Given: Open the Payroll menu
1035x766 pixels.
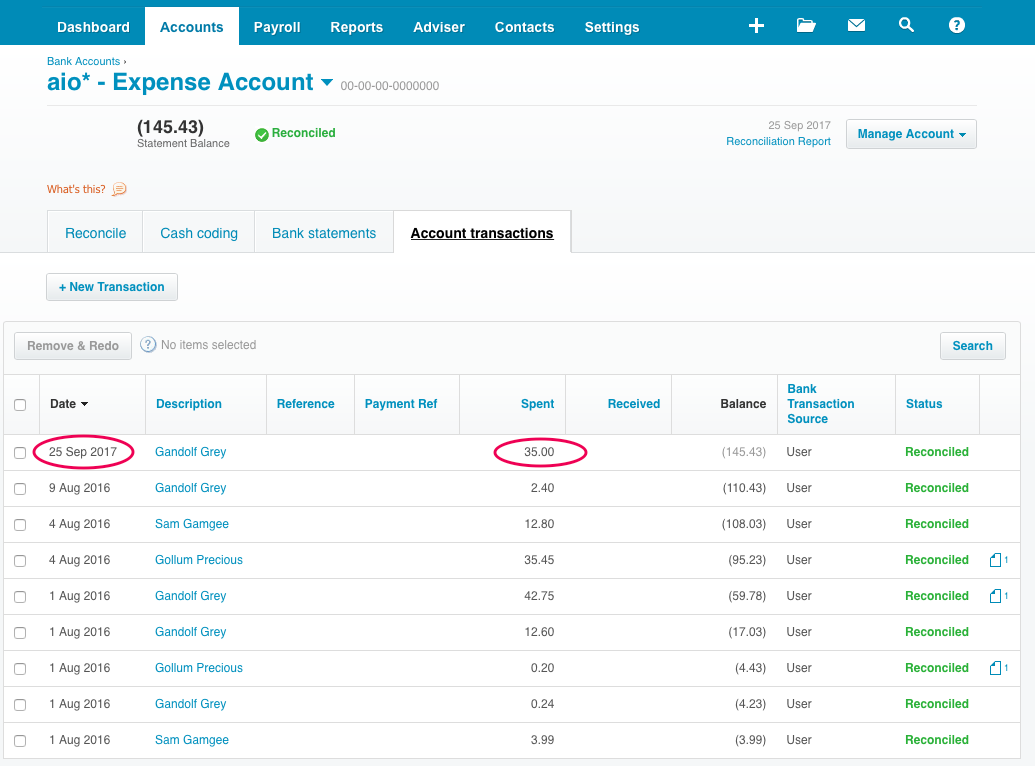Looking at the screenshot, I should 277,27.
